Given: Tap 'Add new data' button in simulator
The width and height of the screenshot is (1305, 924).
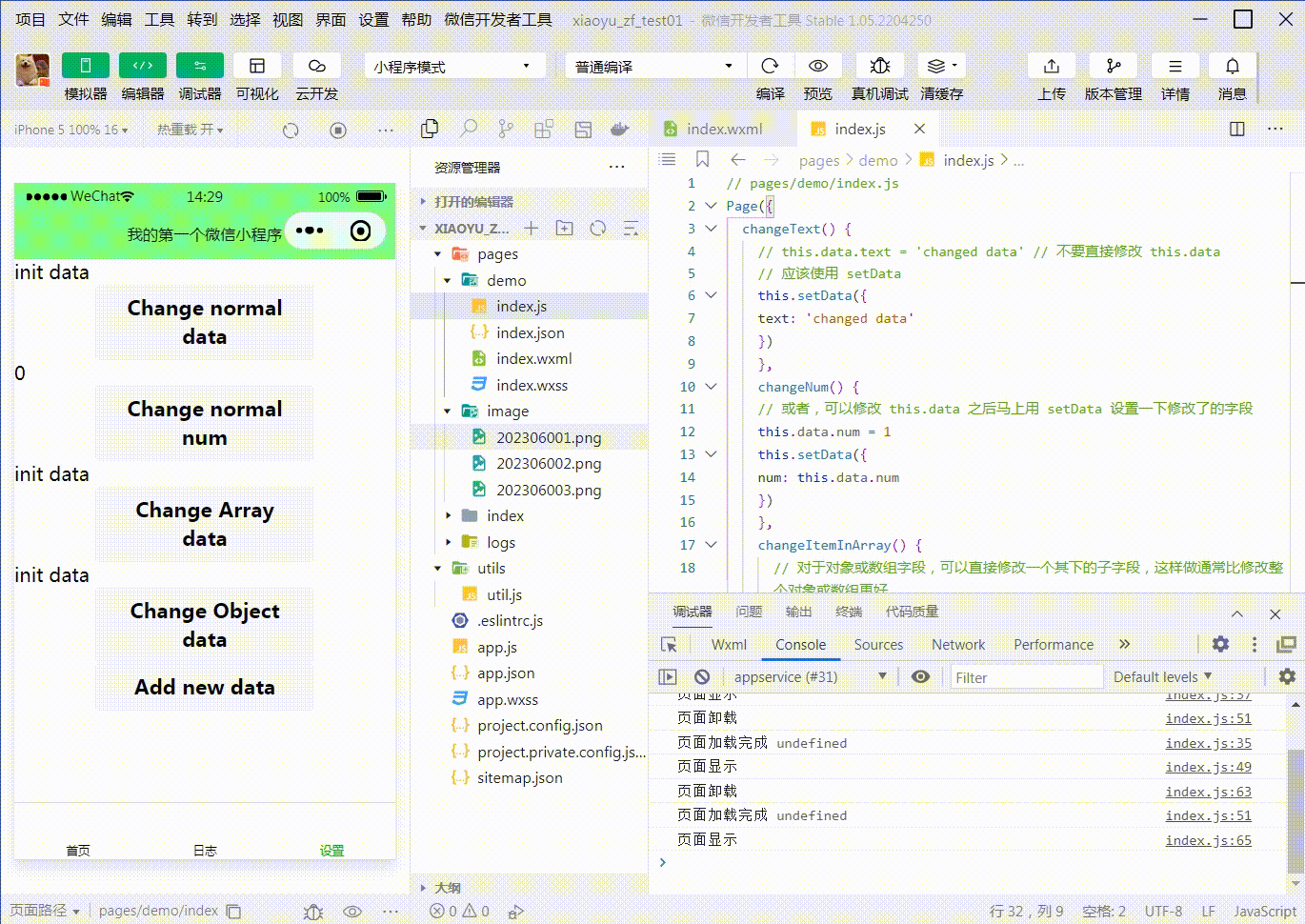Looking at the screenshot, I should pos(205,687).
